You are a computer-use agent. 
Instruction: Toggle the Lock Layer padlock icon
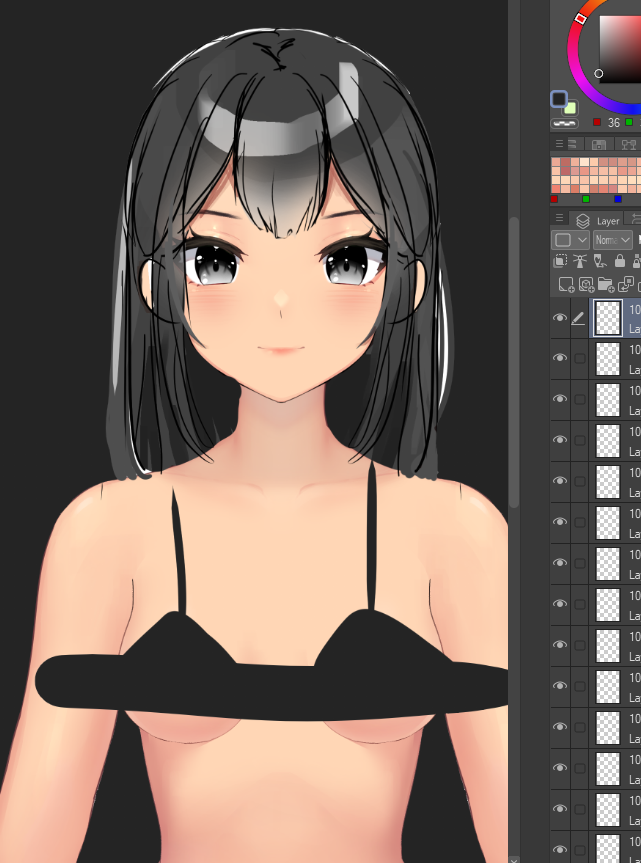(620, 261)
